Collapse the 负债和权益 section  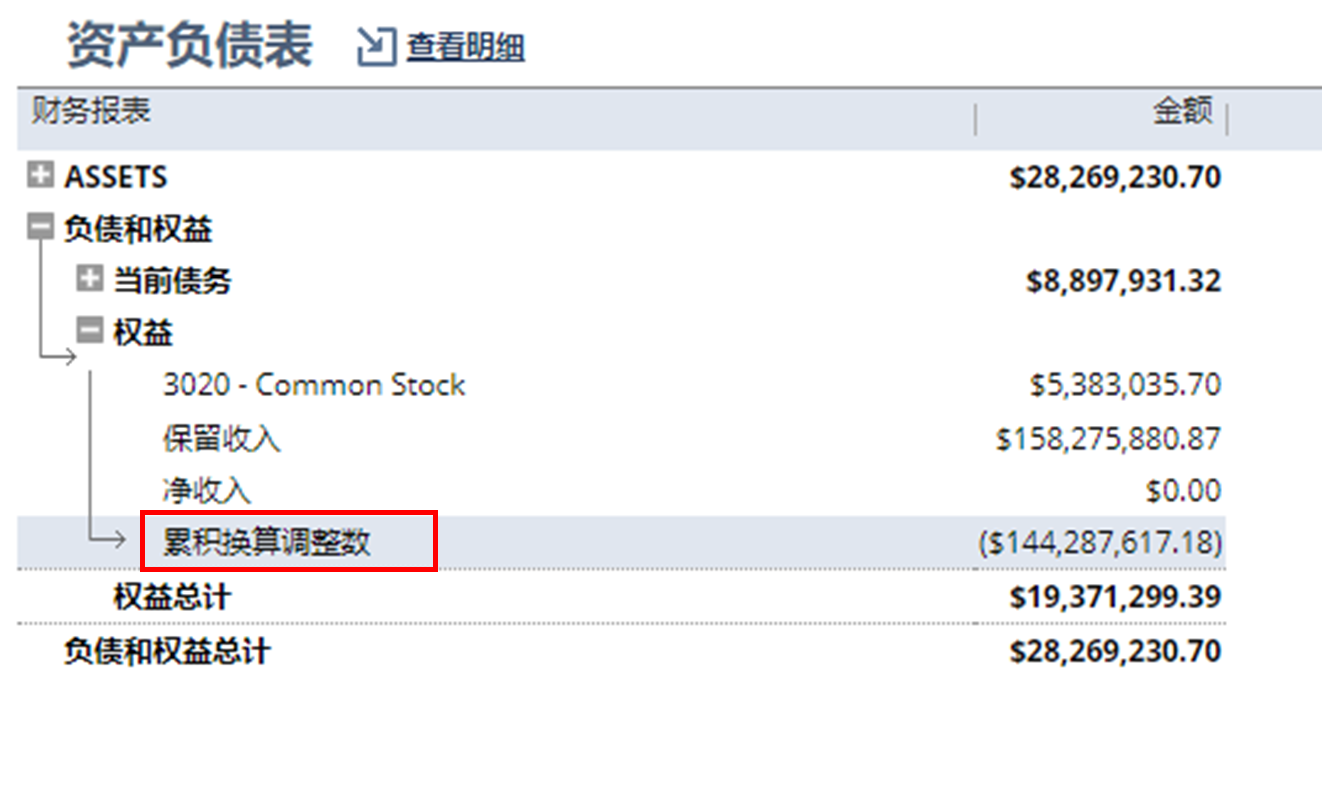click(39, 227)
